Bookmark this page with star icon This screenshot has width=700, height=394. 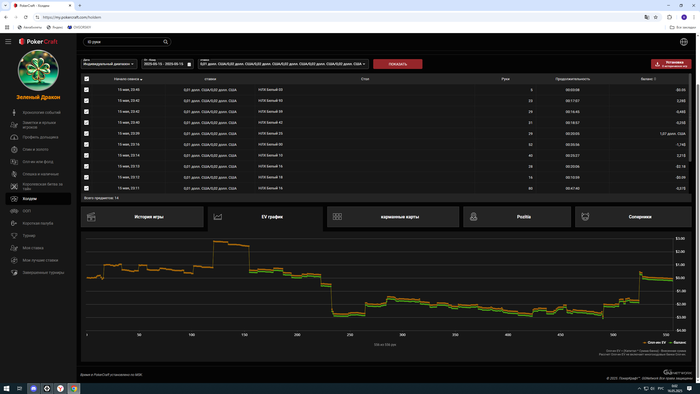point(655,17)
